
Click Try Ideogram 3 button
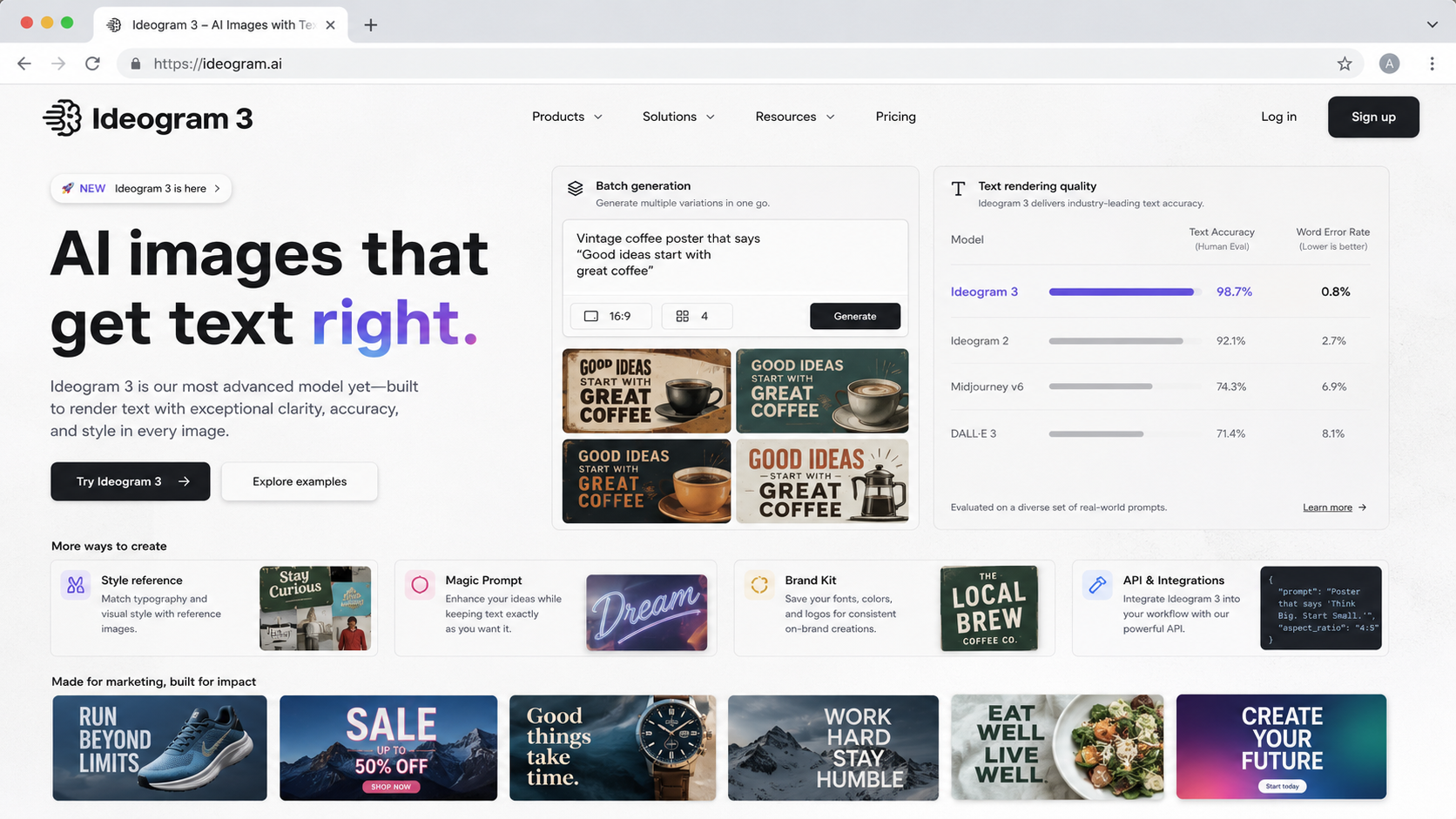click(130, 481)
